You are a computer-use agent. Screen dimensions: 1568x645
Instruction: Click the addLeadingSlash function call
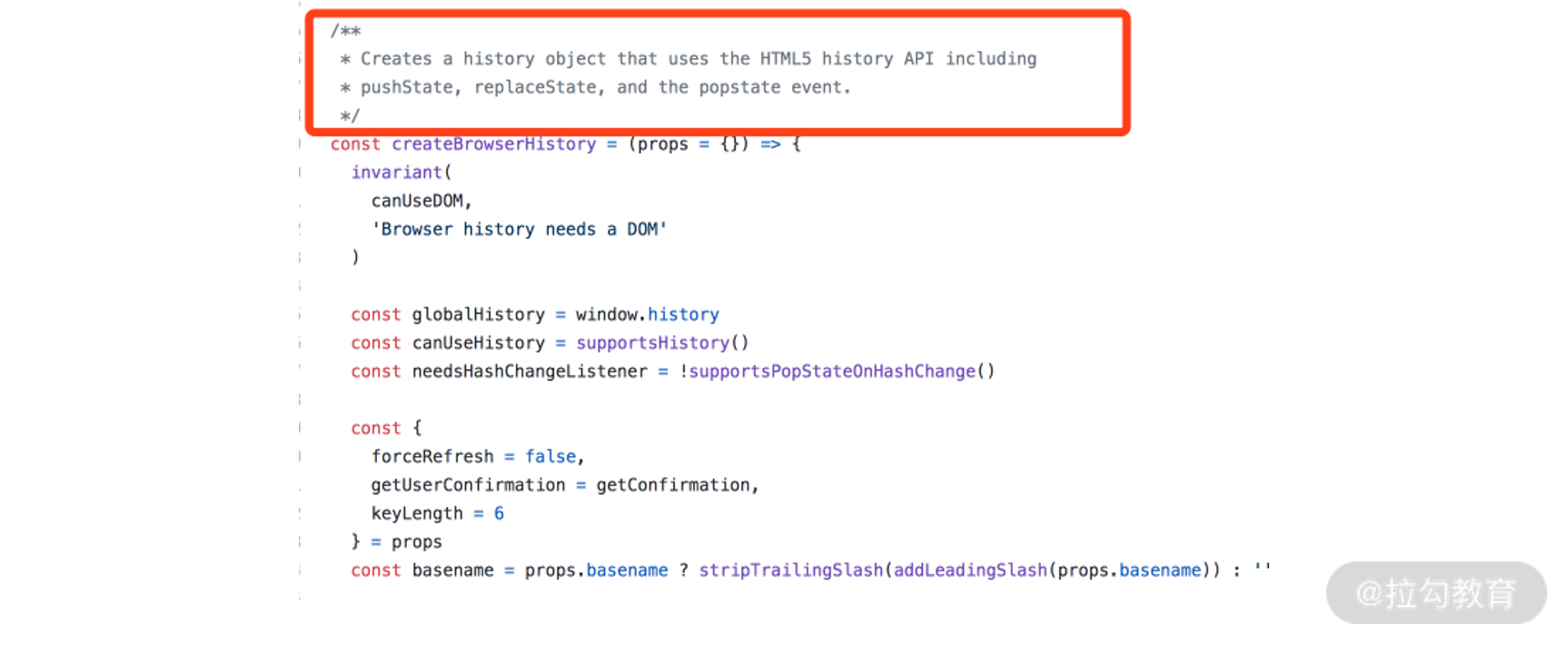(970, 571)
